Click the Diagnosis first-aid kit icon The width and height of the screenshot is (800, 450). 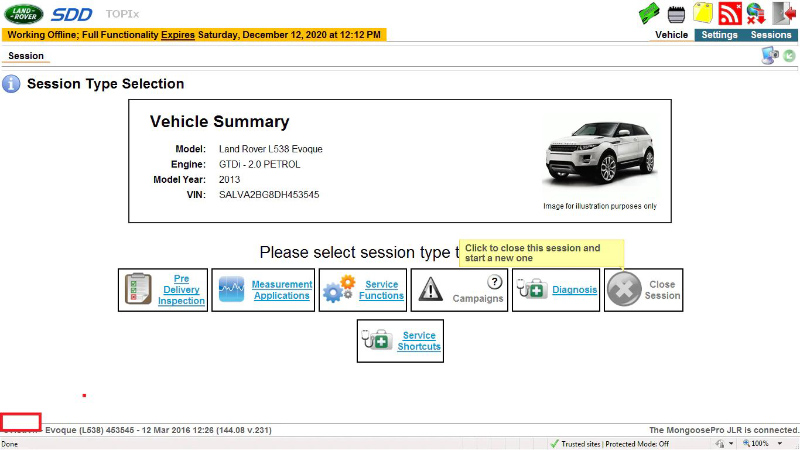(x=532, y=289)
